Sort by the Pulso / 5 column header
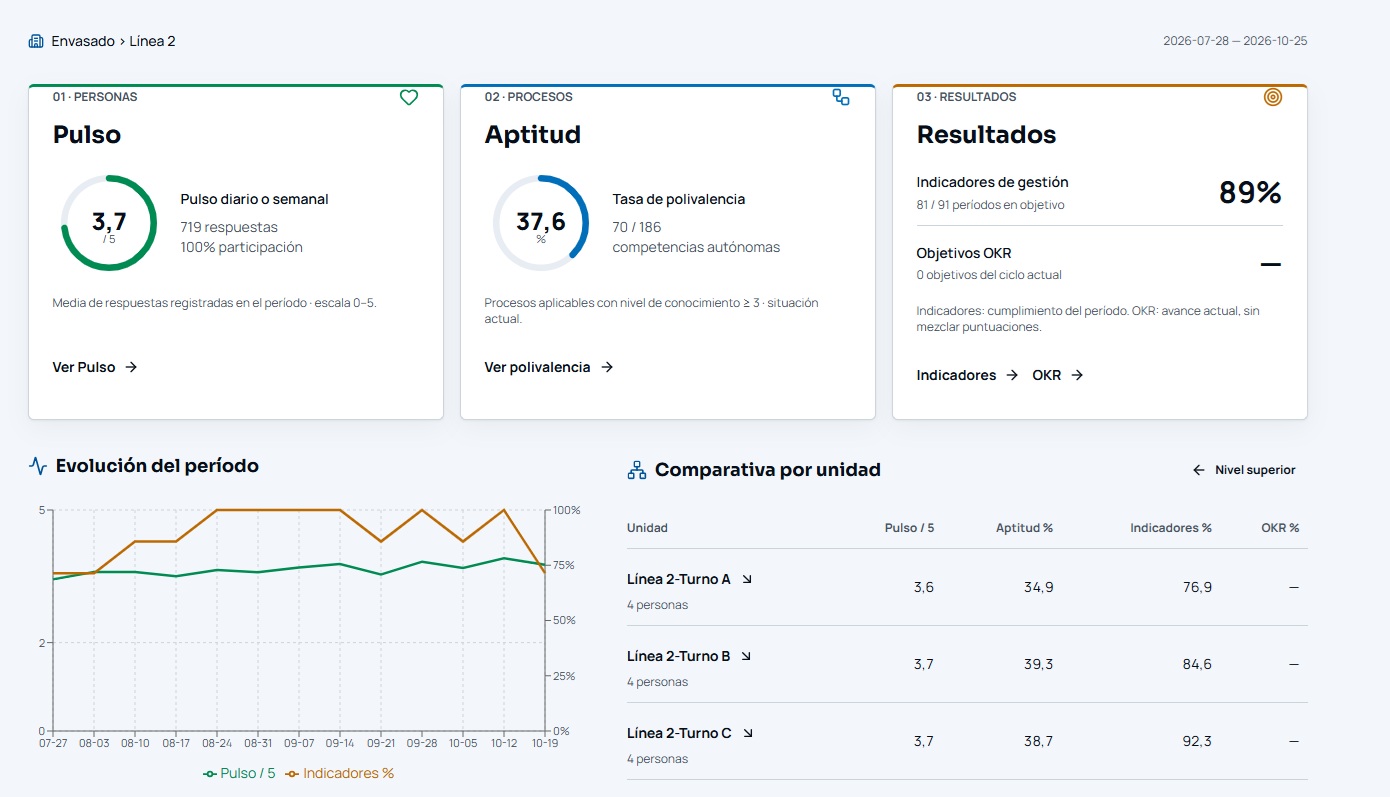This screenshot has height=797, width=1390. pyautogui.click(x=909, y=528)
